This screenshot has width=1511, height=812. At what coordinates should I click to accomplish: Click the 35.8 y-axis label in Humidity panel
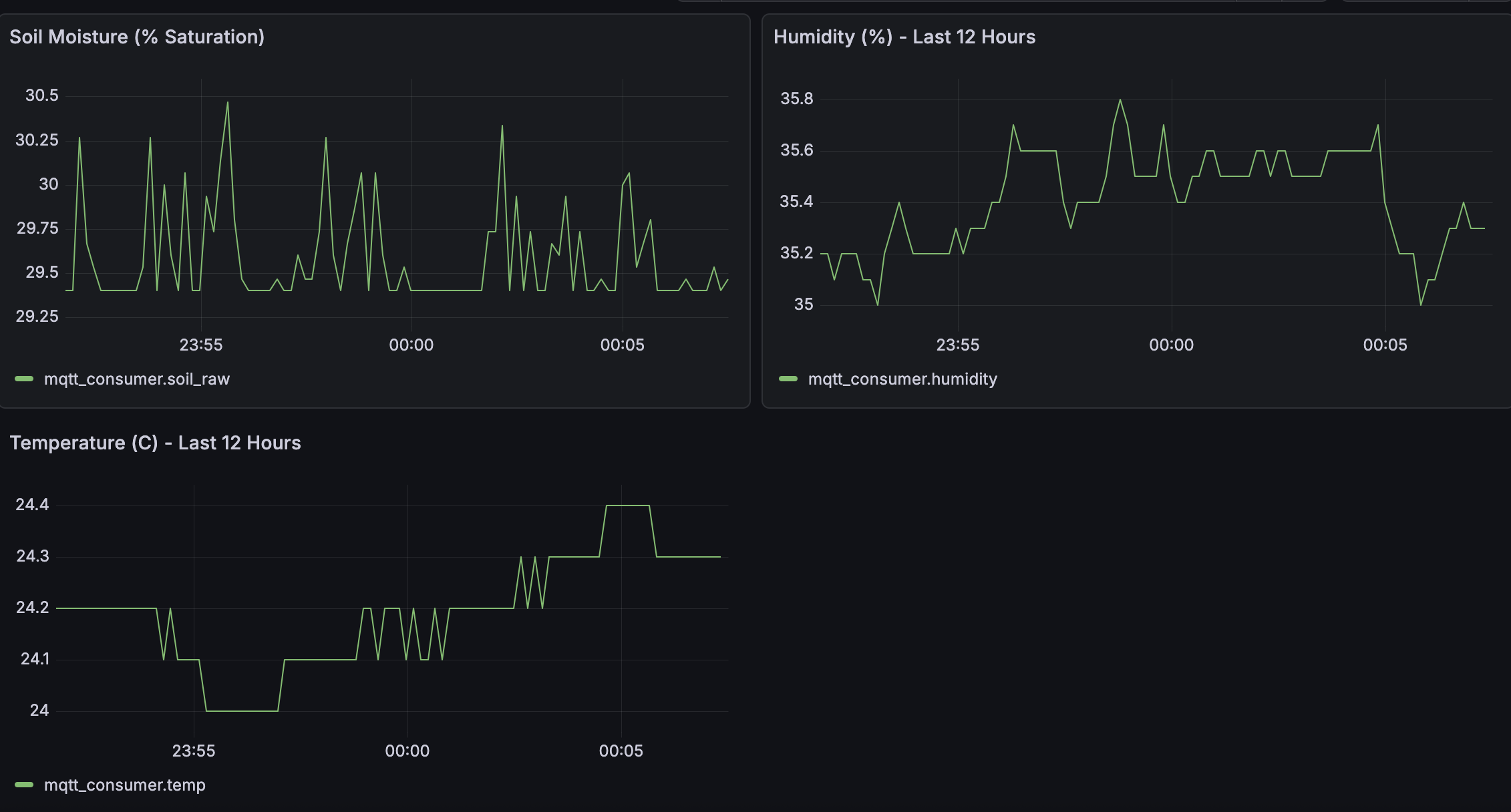(796, 99)
